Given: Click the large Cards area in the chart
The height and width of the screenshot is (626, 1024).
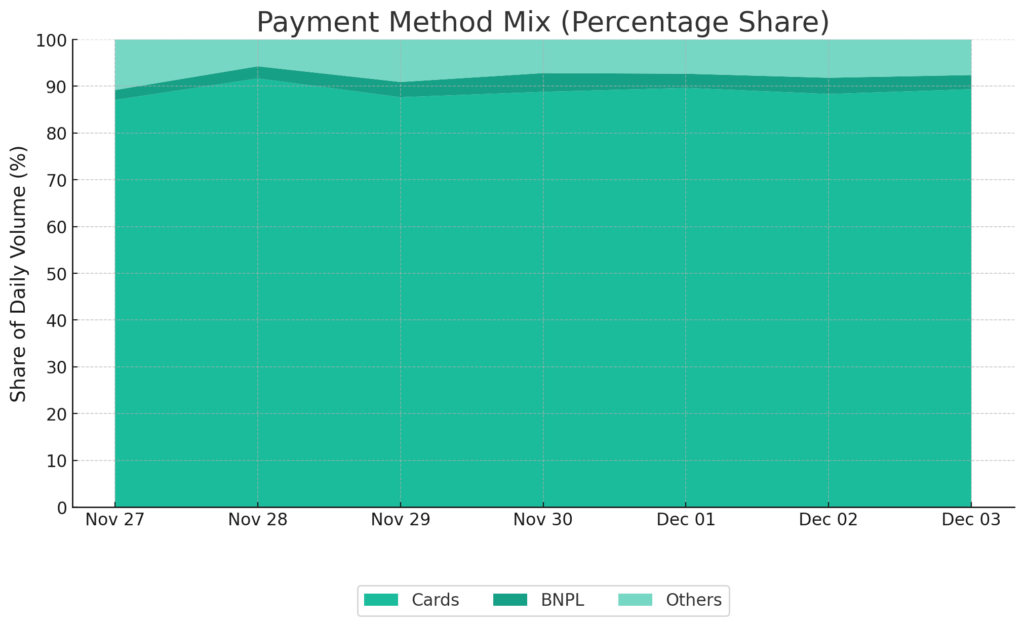Looking at the screenshot, I should click(x=543, y=300).
